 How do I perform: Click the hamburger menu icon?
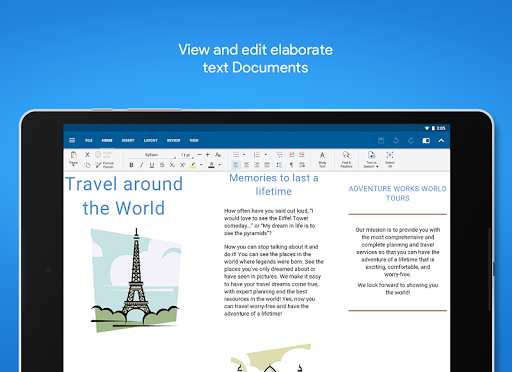tap(72, 140)
